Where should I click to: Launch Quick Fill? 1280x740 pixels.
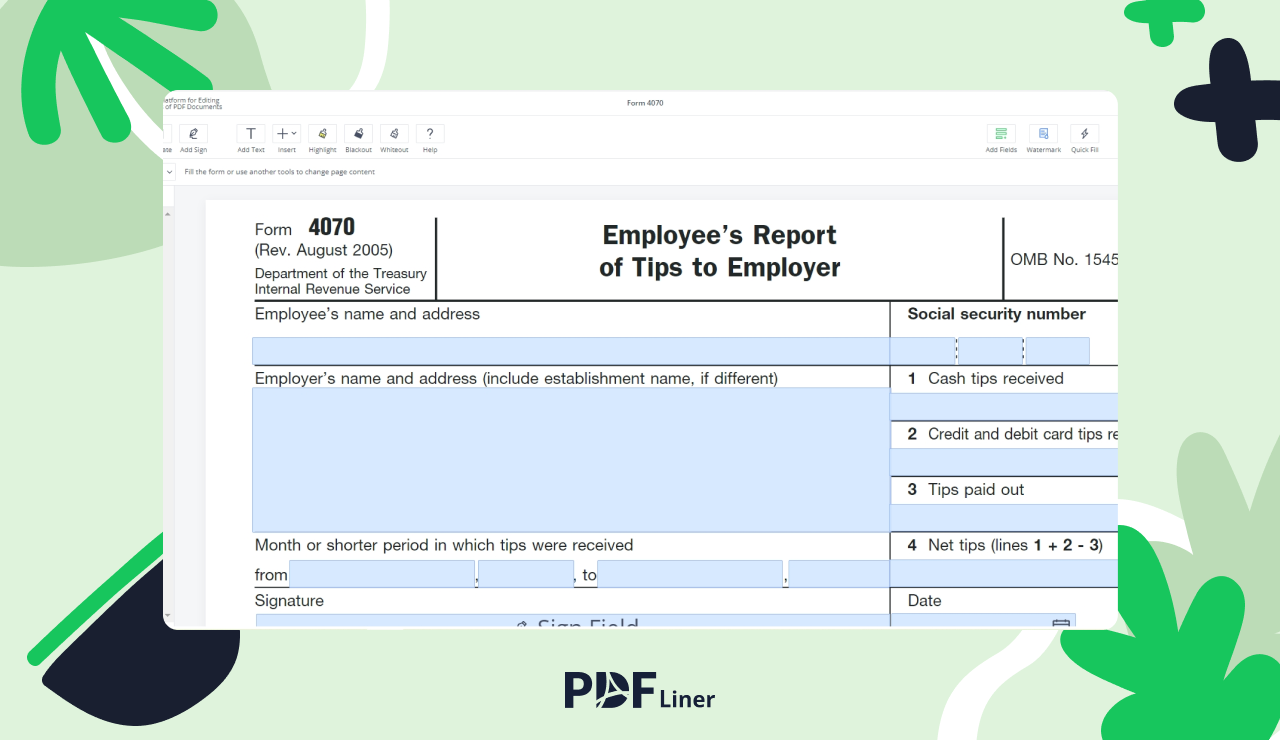tap(1084, 134)
